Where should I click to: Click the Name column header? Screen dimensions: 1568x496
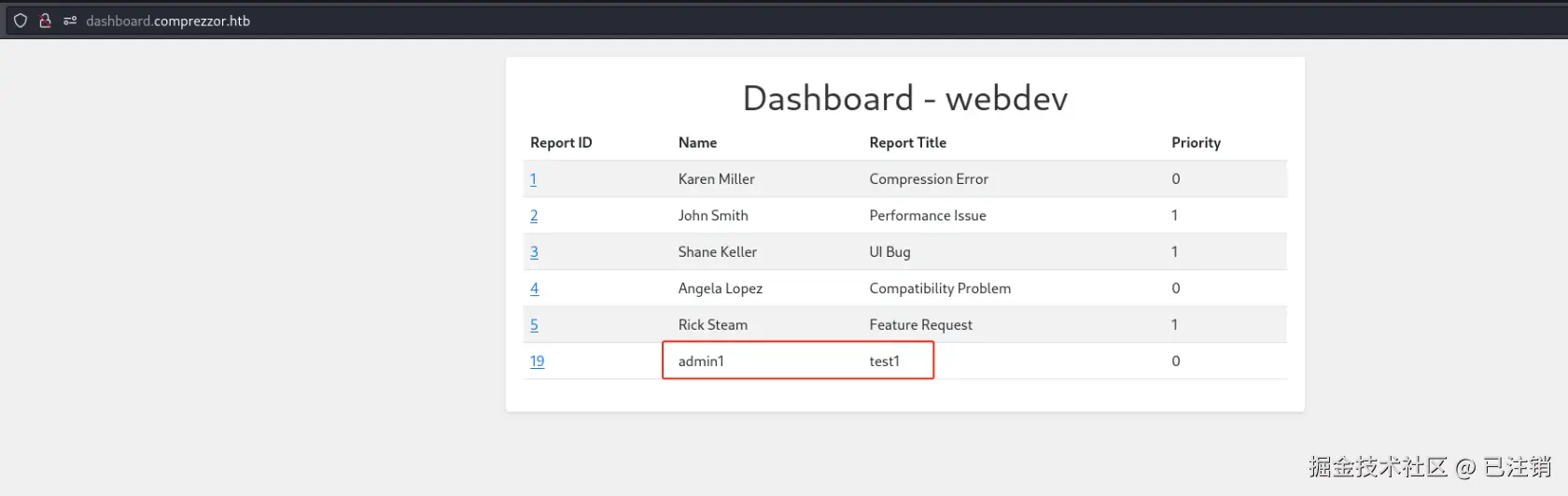point(697,143)
